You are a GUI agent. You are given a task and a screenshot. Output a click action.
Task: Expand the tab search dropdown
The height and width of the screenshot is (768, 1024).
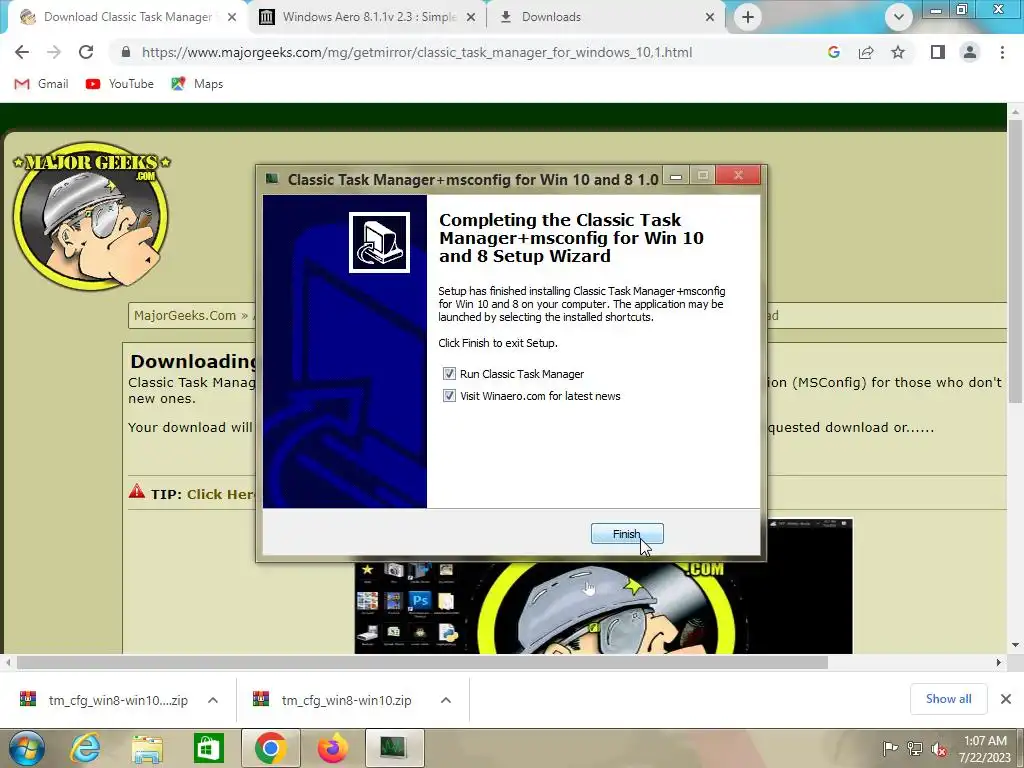(x=899, y=17)
